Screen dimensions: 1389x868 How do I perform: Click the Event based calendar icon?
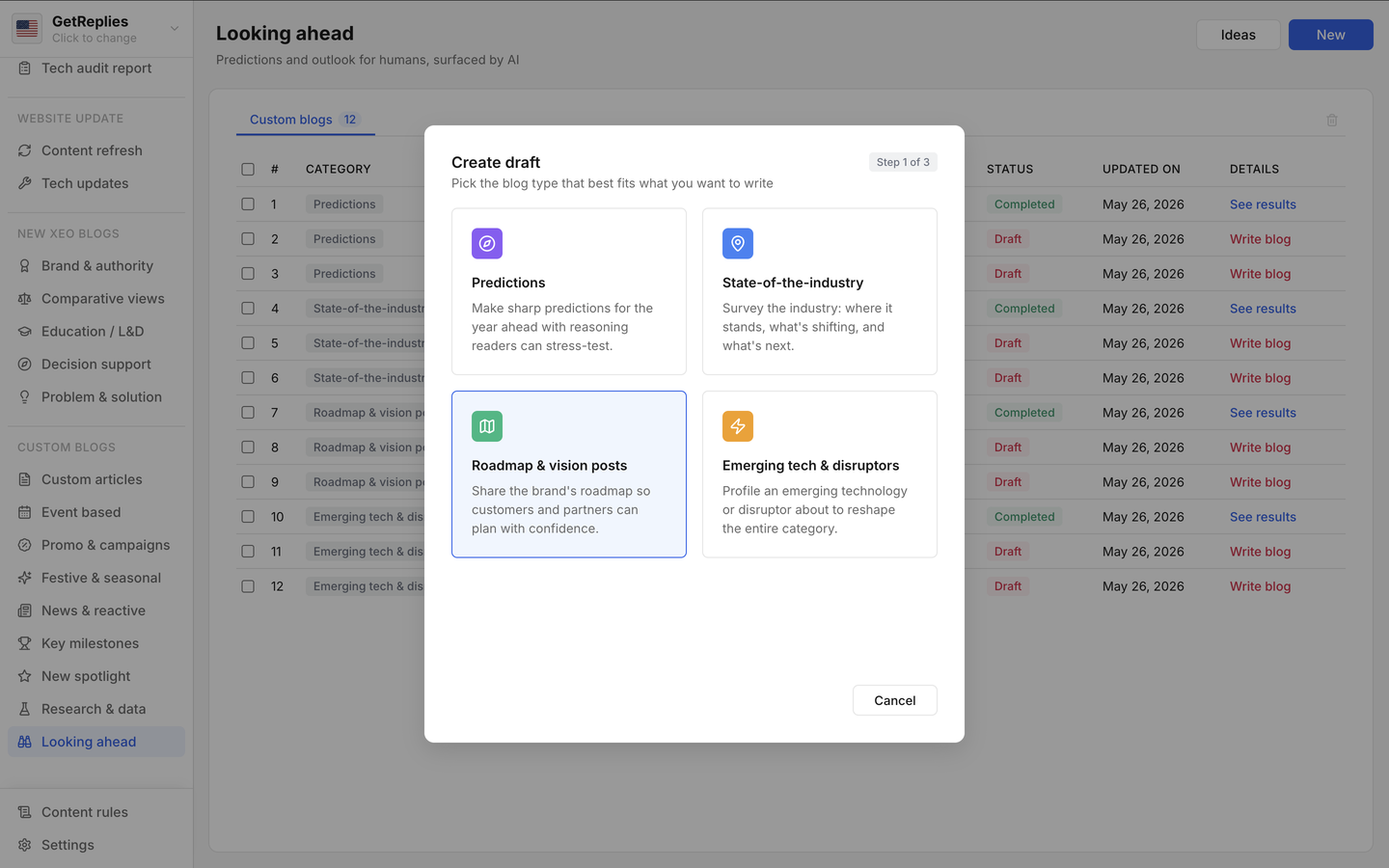click(25, 512)
